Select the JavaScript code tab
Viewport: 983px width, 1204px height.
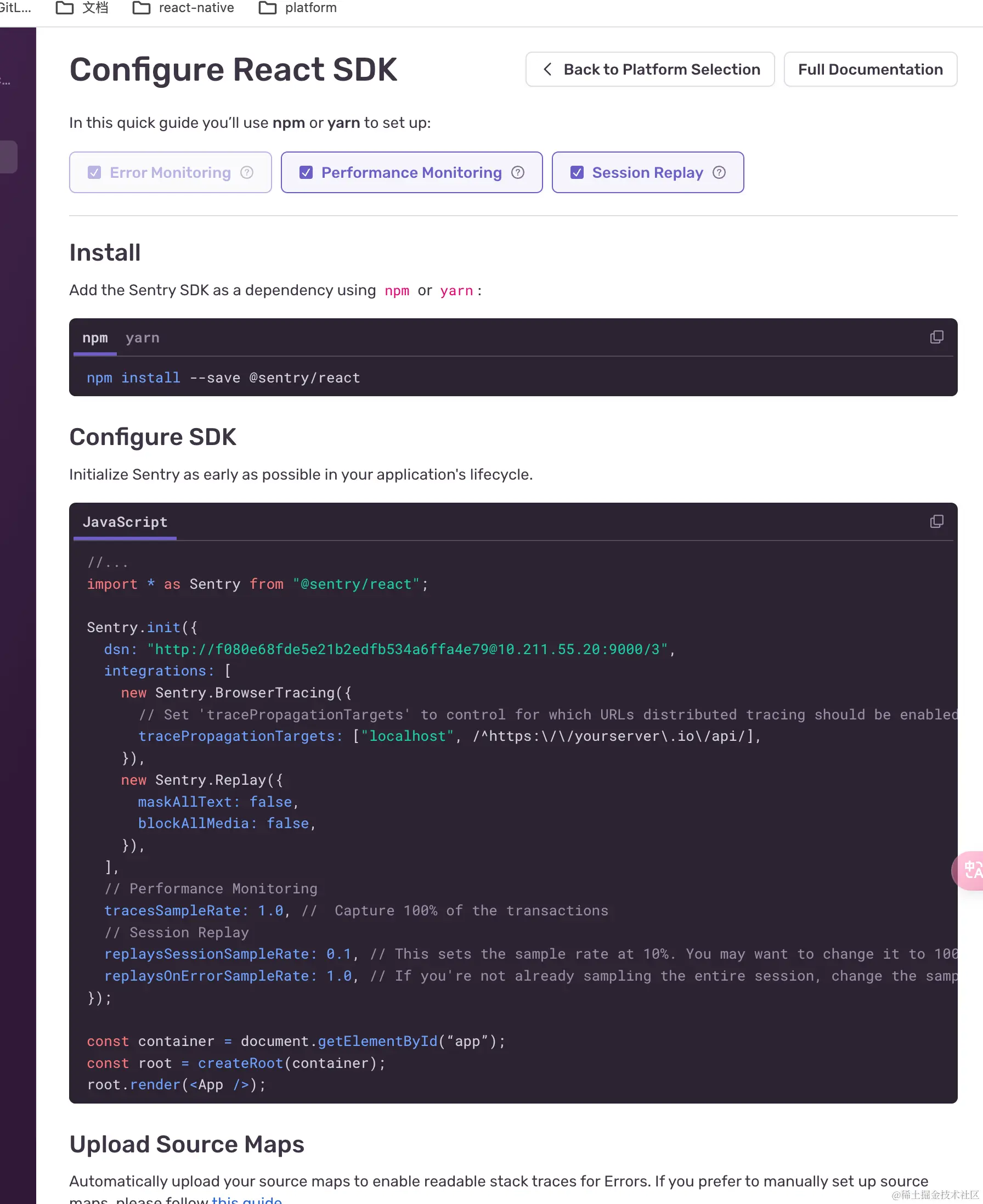click(125, 522)
